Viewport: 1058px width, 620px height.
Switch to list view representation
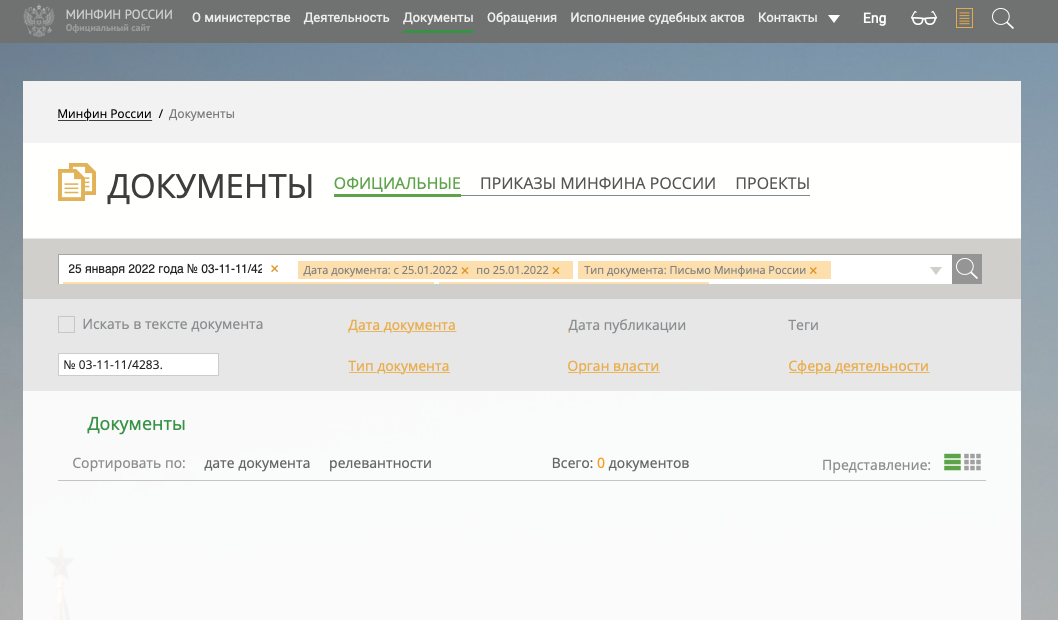point(952,462)
